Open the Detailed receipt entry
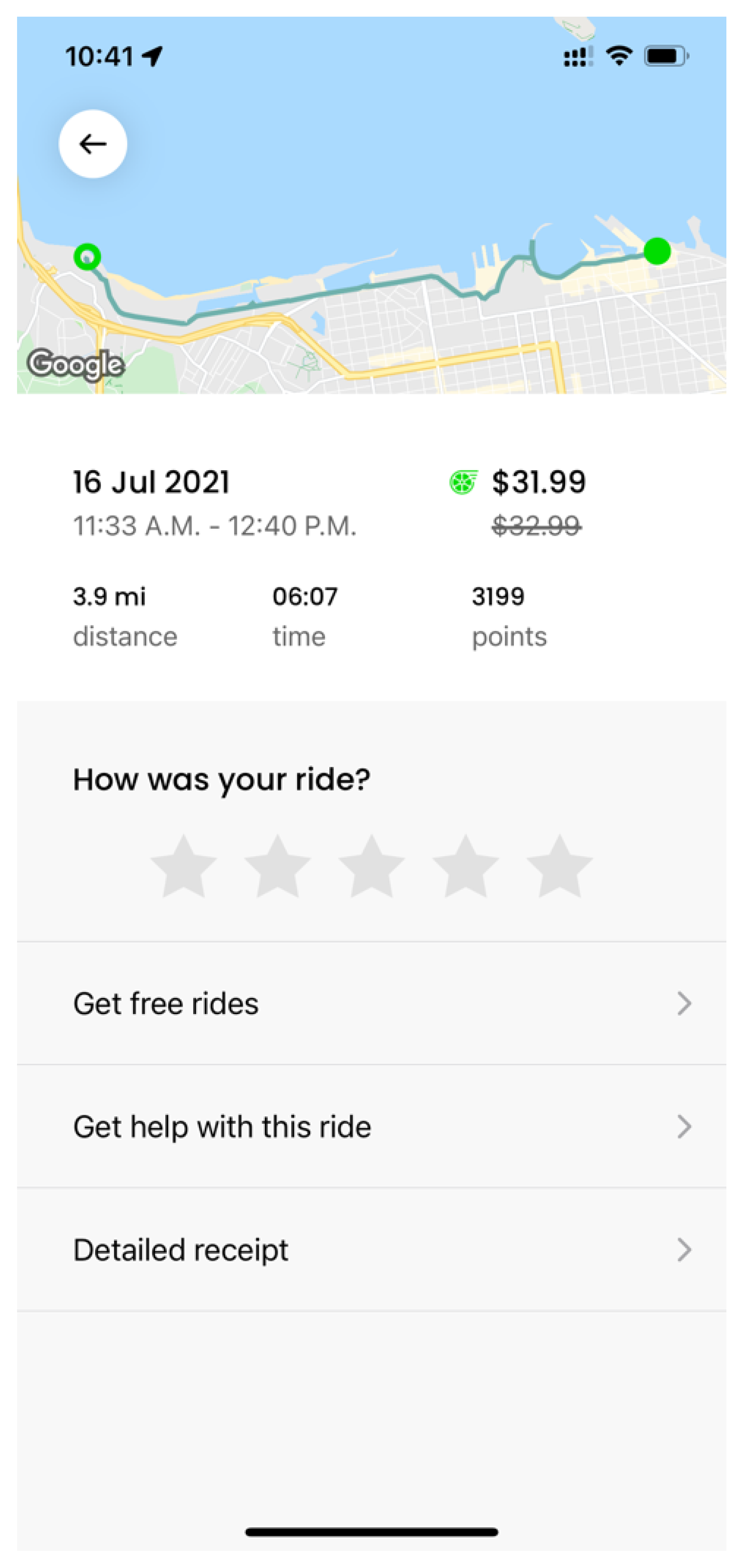The height and width of the screenshot is (1568, 745). (181, 1250)
